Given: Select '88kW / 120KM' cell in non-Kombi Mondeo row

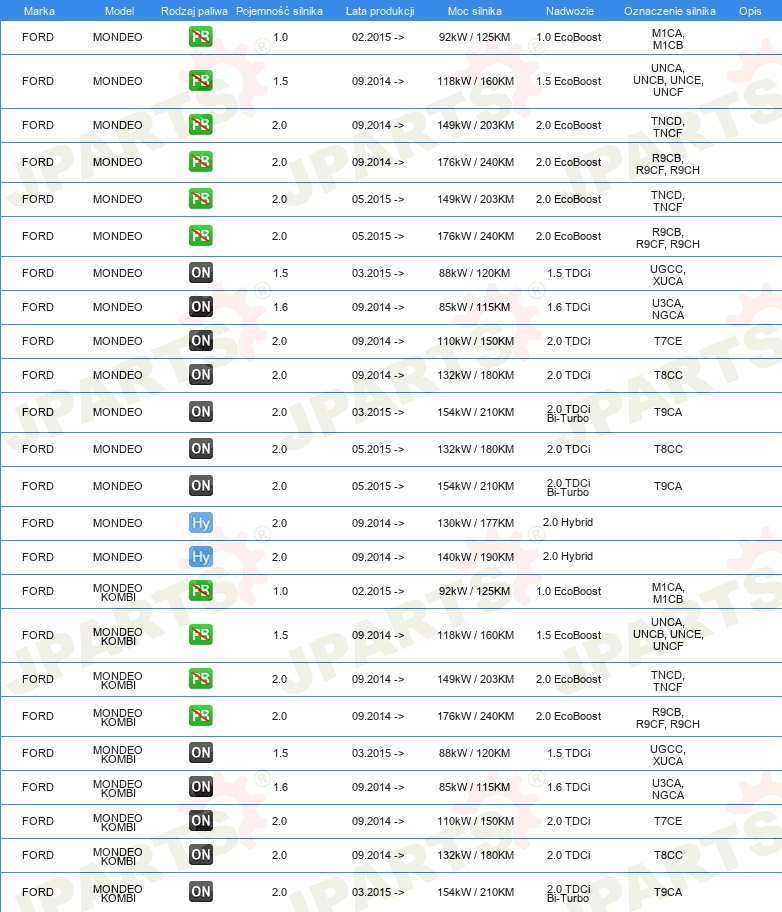Looking at the screenshot, I should point(474,273).
